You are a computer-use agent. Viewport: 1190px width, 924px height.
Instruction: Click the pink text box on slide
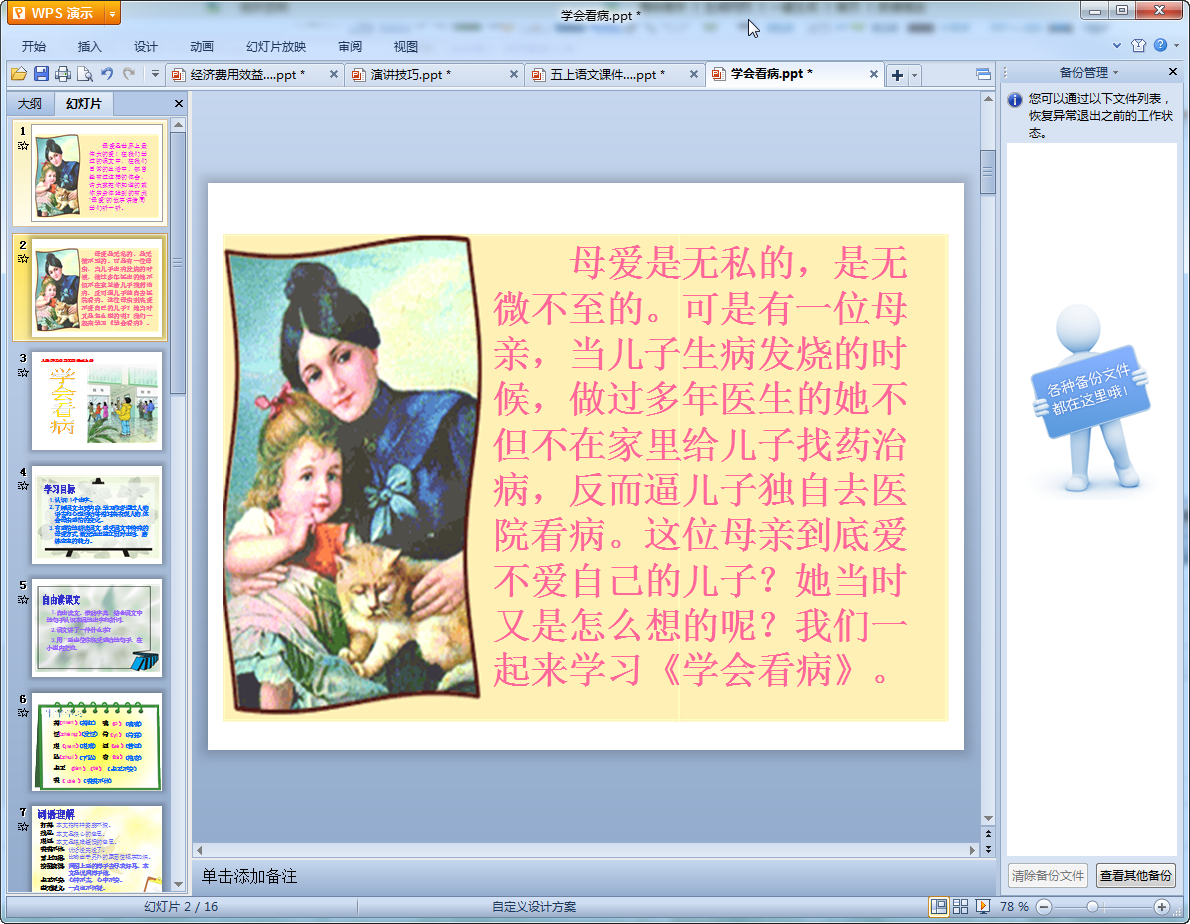[700, 467]
